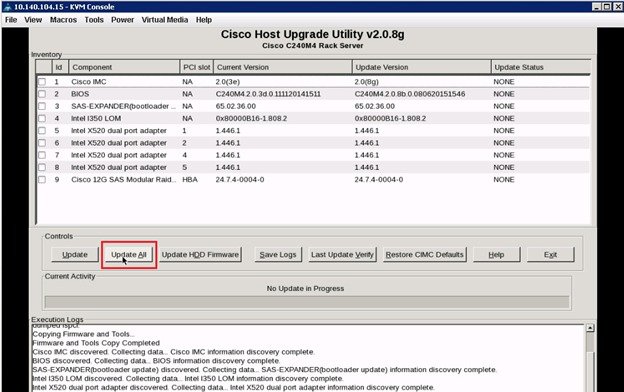The image size is (624, 392).
Task: Open the Tools menu
Action: click(x=94, y=20)
